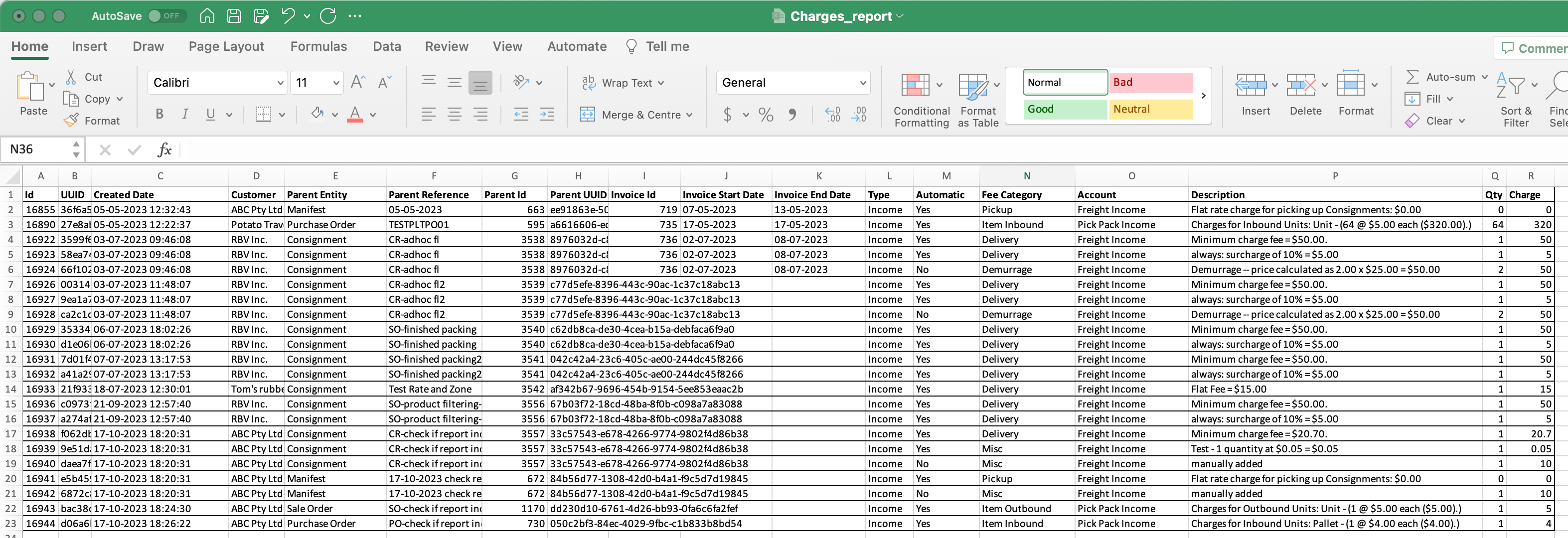Viewport: 1568px width, 538px height.
Task: Switch to the Formulas tab
Action: [x=318, y=46]
